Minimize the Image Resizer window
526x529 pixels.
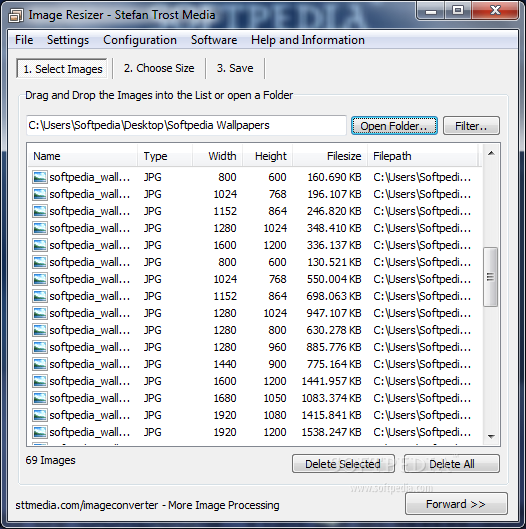point(431,11)
